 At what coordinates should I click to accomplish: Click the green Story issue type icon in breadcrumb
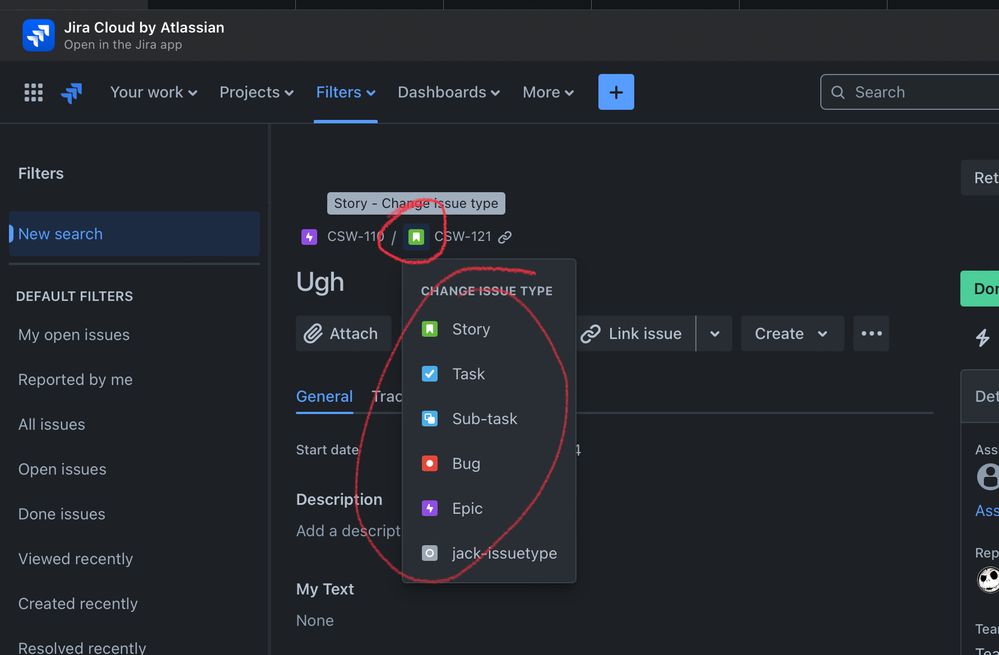point(416,237)
